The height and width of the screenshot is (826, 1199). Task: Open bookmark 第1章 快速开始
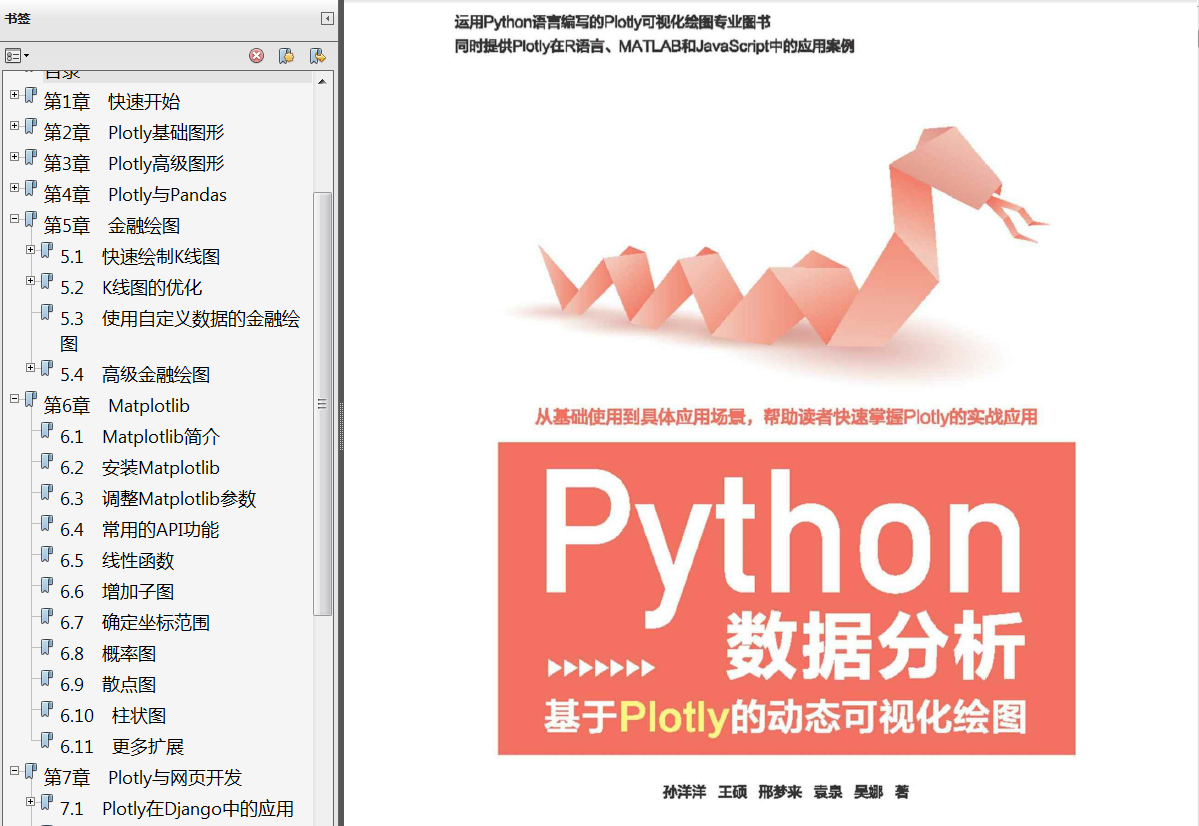click(x=112, y=102)
